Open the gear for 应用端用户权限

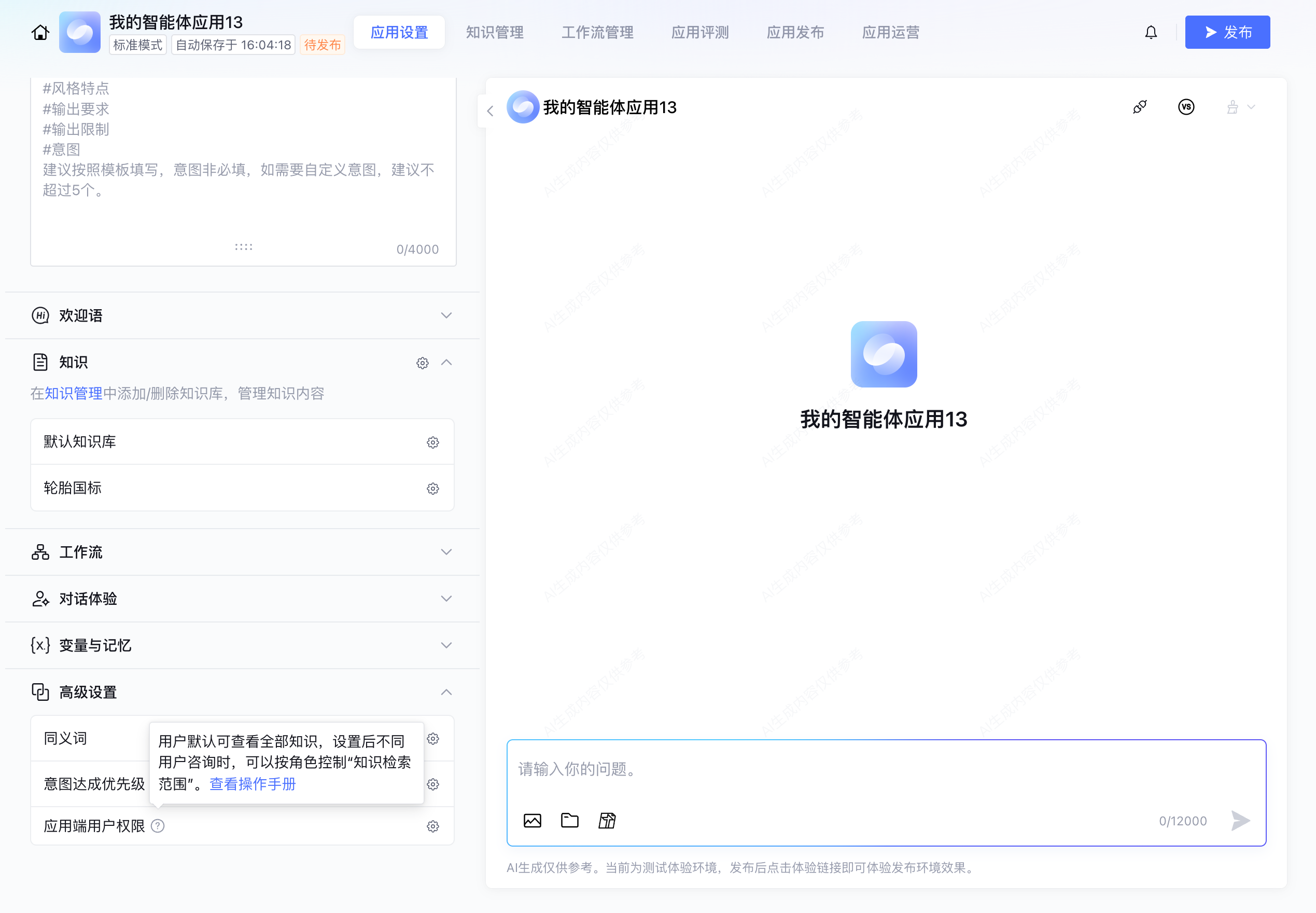433,826
